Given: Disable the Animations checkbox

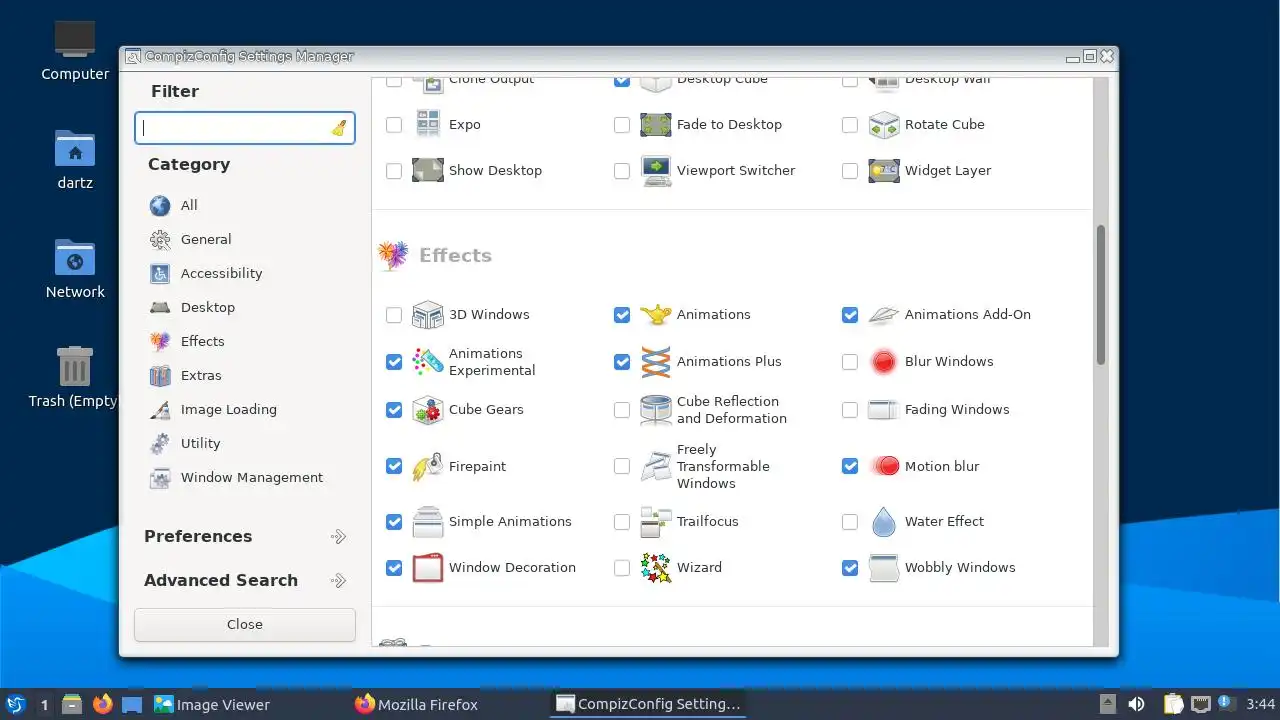Looking at the screenshot, I should 622,315.
